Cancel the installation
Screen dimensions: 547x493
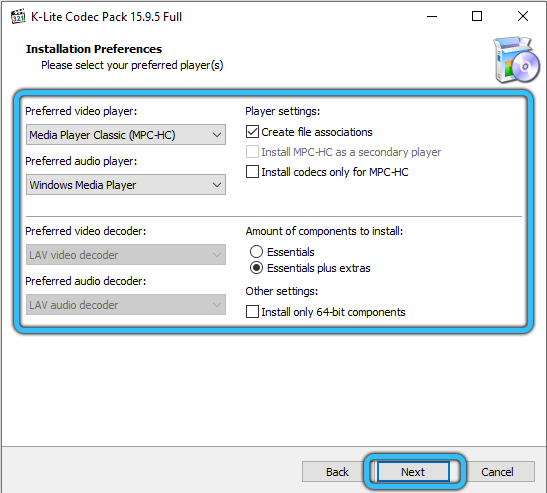coord(497,472)
